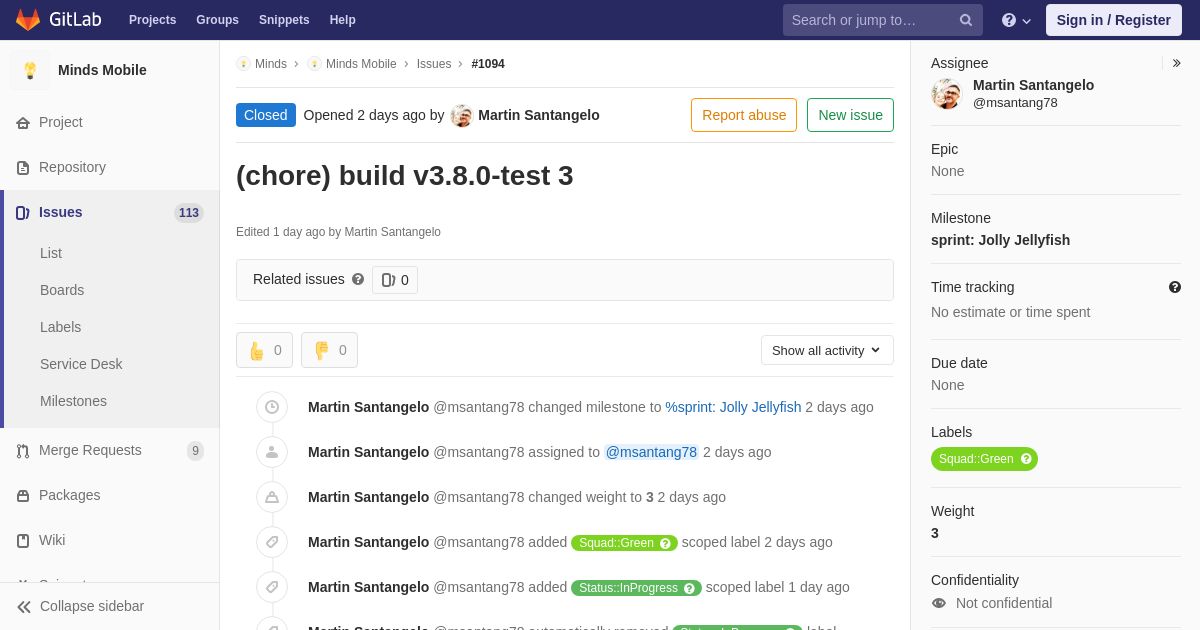Click the New issue button
Screen dimensions: 1200x630
pos(850,115)
